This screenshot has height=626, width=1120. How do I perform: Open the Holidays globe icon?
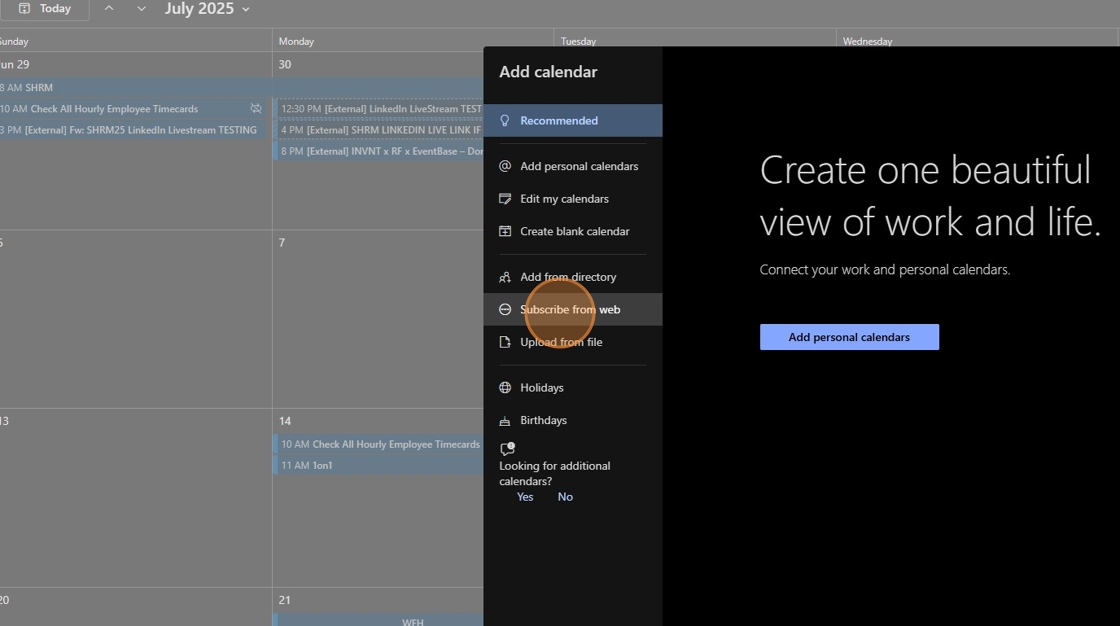click(x=505, y=388)
